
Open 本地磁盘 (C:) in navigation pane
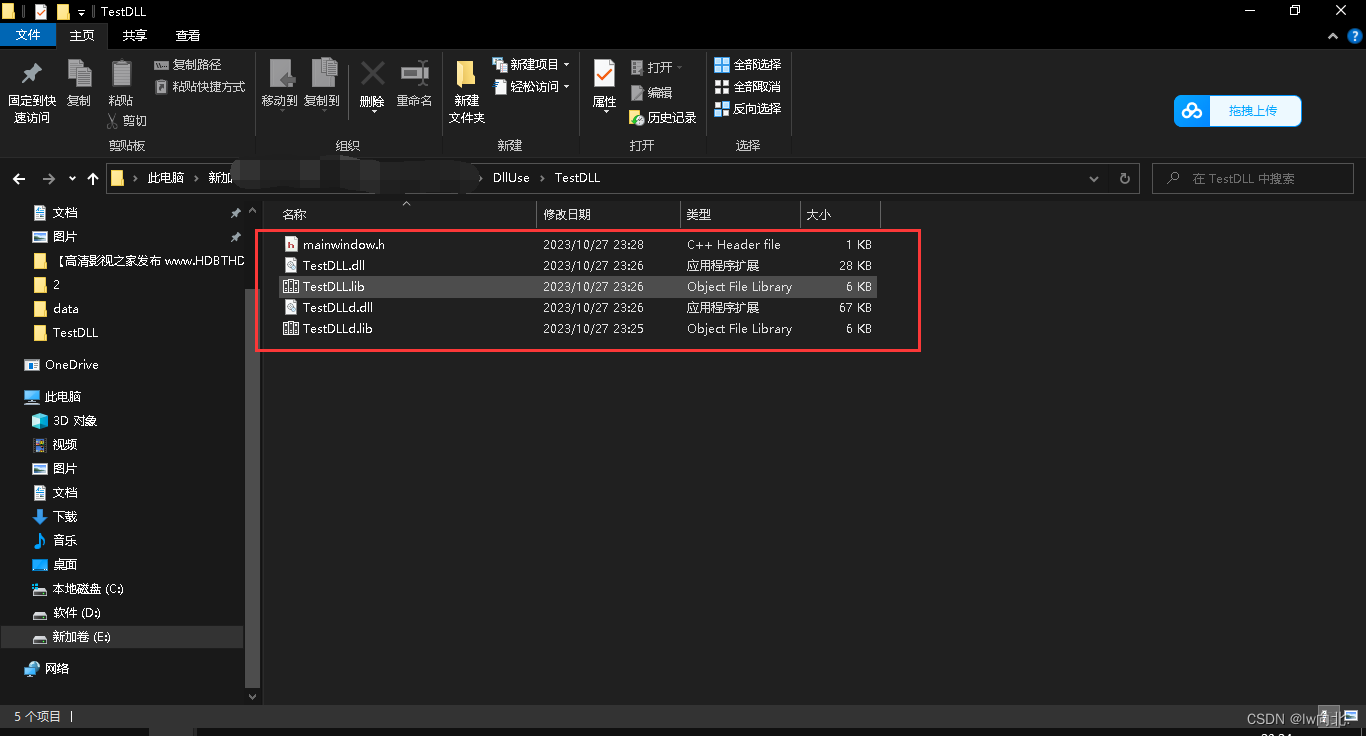[x=87, y=589]
